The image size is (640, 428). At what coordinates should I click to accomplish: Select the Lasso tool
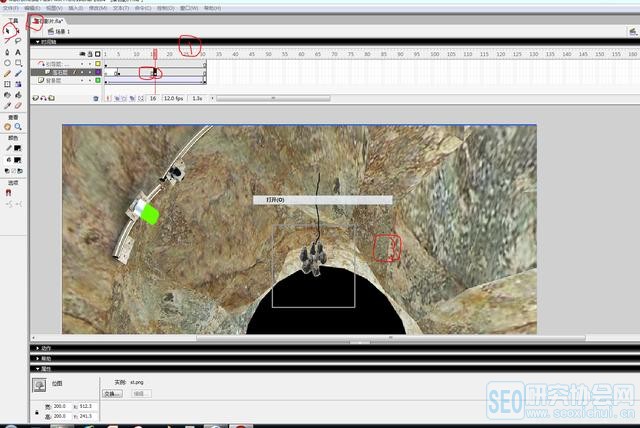click(18, 41)
